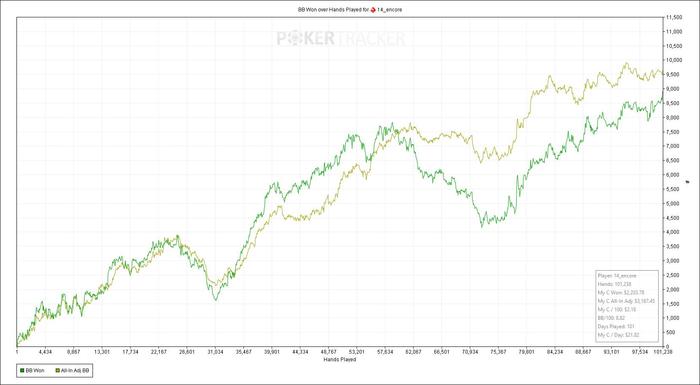Click the 10,000 y-axis label

[674, 60]
